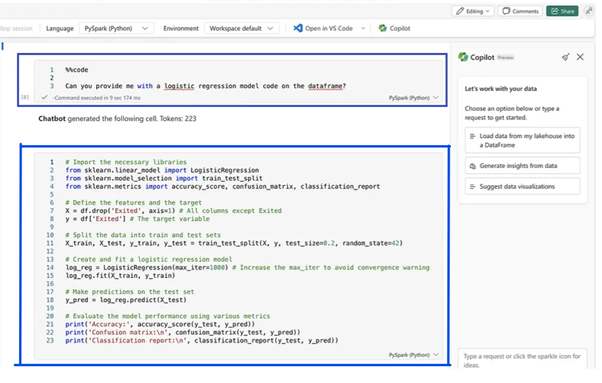This screenshot has width=602, height=383.
Task: Choose Load data from my lakehouse option
Action: [x=523, y=140]
